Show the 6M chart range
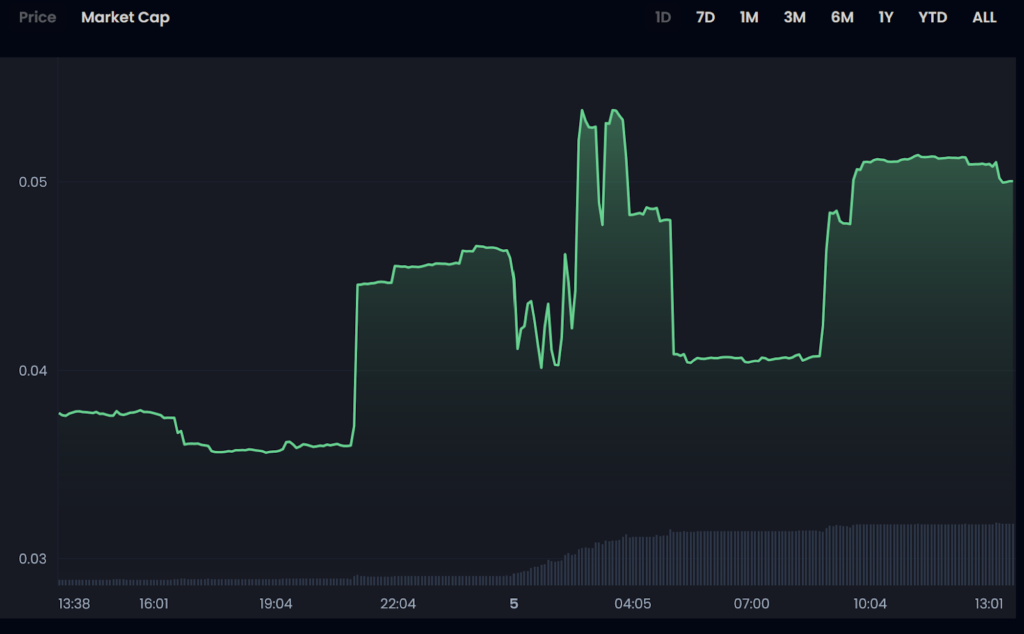 coord(842,18)
